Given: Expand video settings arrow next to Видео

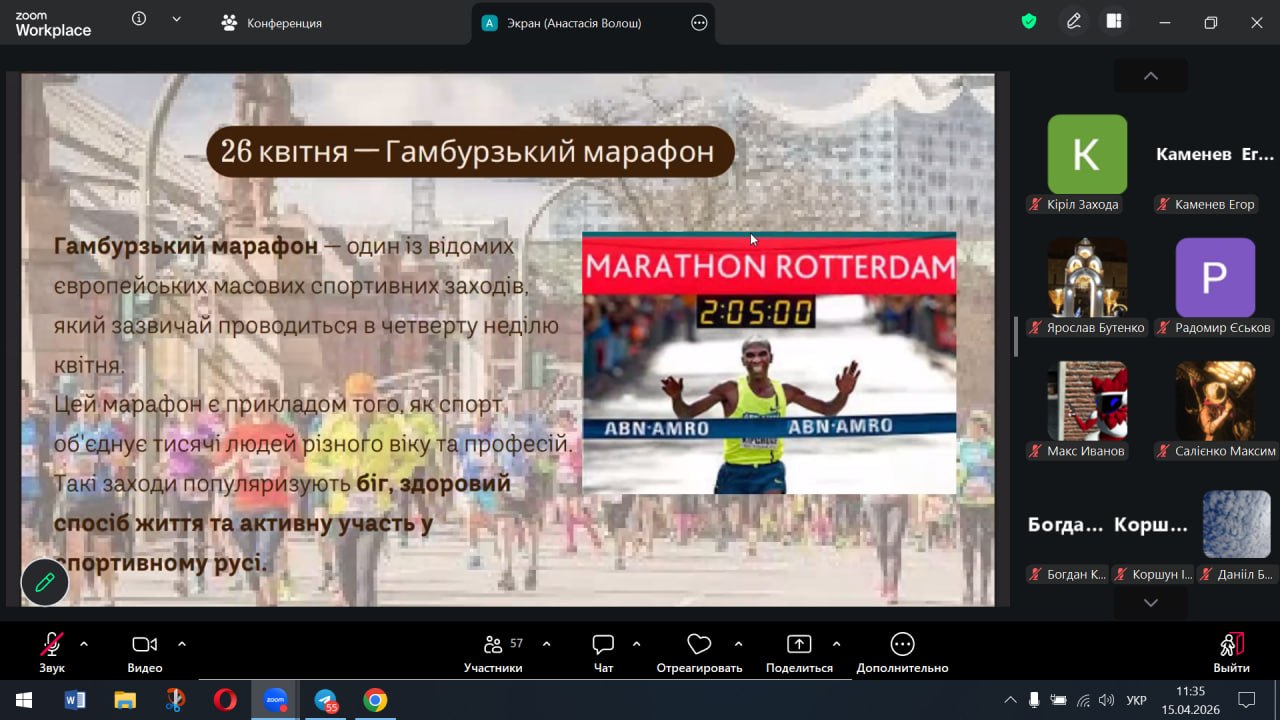Looking at the screenshot, I should click(x=182, y=643).
